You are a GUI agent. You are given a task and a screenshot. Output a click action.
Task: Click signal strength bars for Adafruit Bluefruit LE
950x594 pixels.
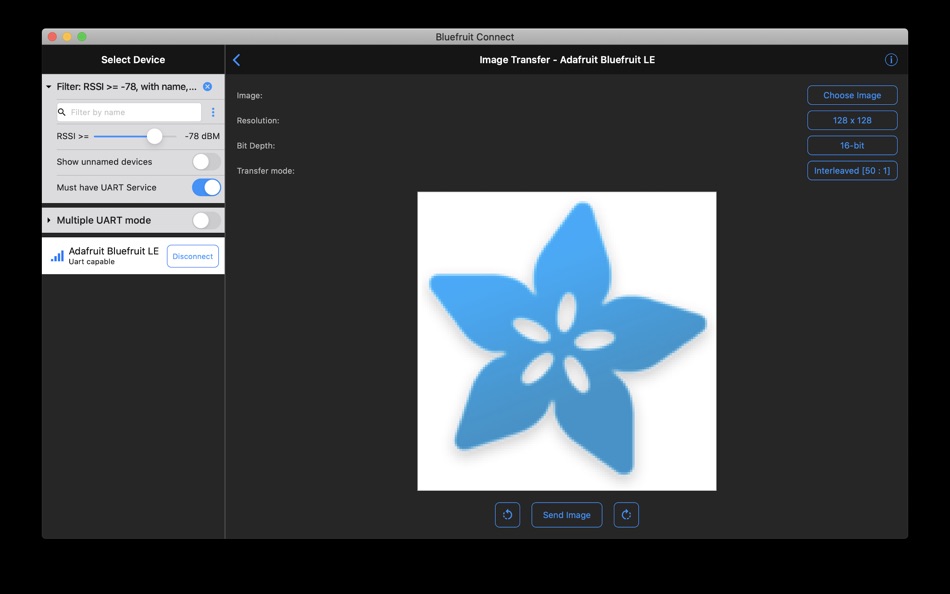click(x=57, y=256)
